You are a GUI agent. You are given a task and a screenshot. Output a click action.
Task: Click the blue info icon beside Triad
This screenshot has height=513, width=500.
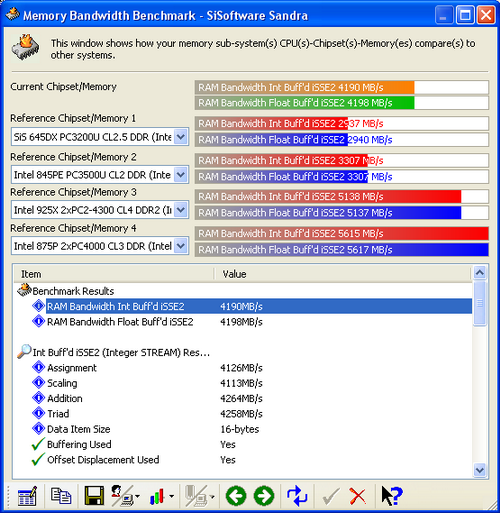(x=38, y=413)
